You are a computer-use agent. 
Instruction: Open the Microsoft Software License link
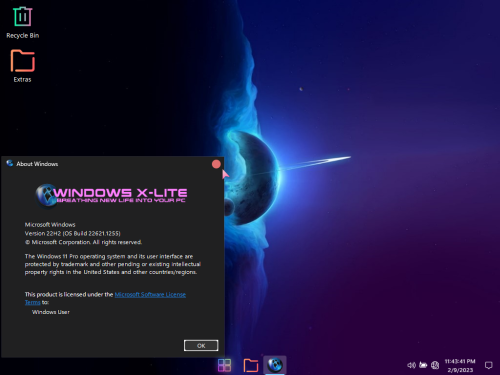point(150,295)
